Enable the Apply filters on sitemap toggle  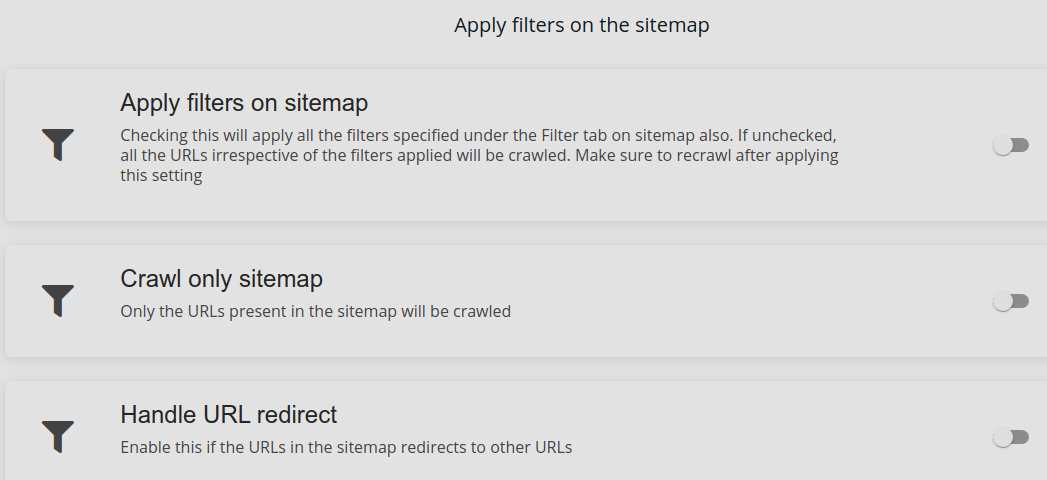(1011, 146)
